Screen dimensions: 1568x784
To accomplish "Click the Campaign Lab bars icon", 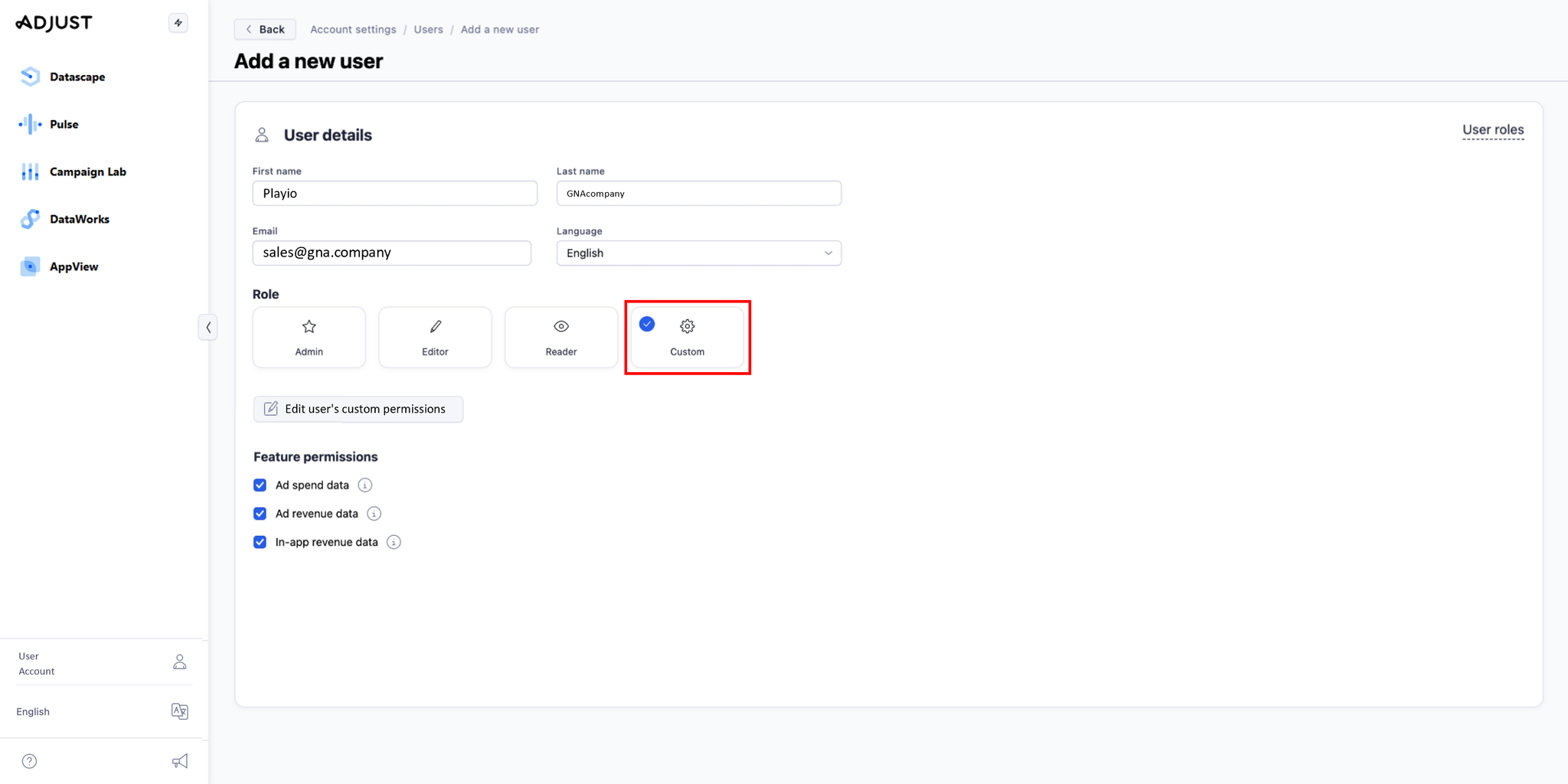I will point(30,171).
